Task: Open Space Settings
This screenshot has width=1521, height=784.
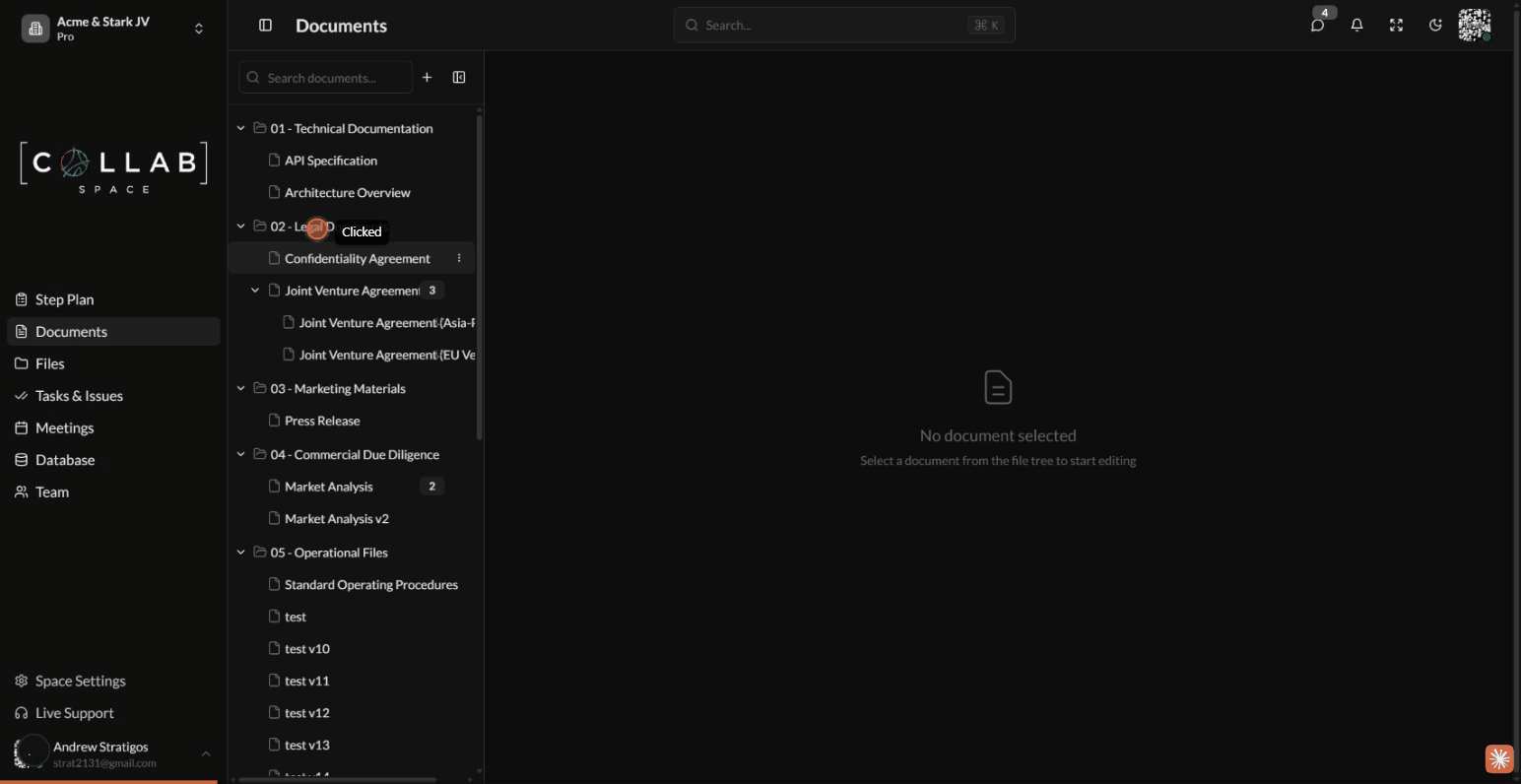Action: (x=80, y=681)
